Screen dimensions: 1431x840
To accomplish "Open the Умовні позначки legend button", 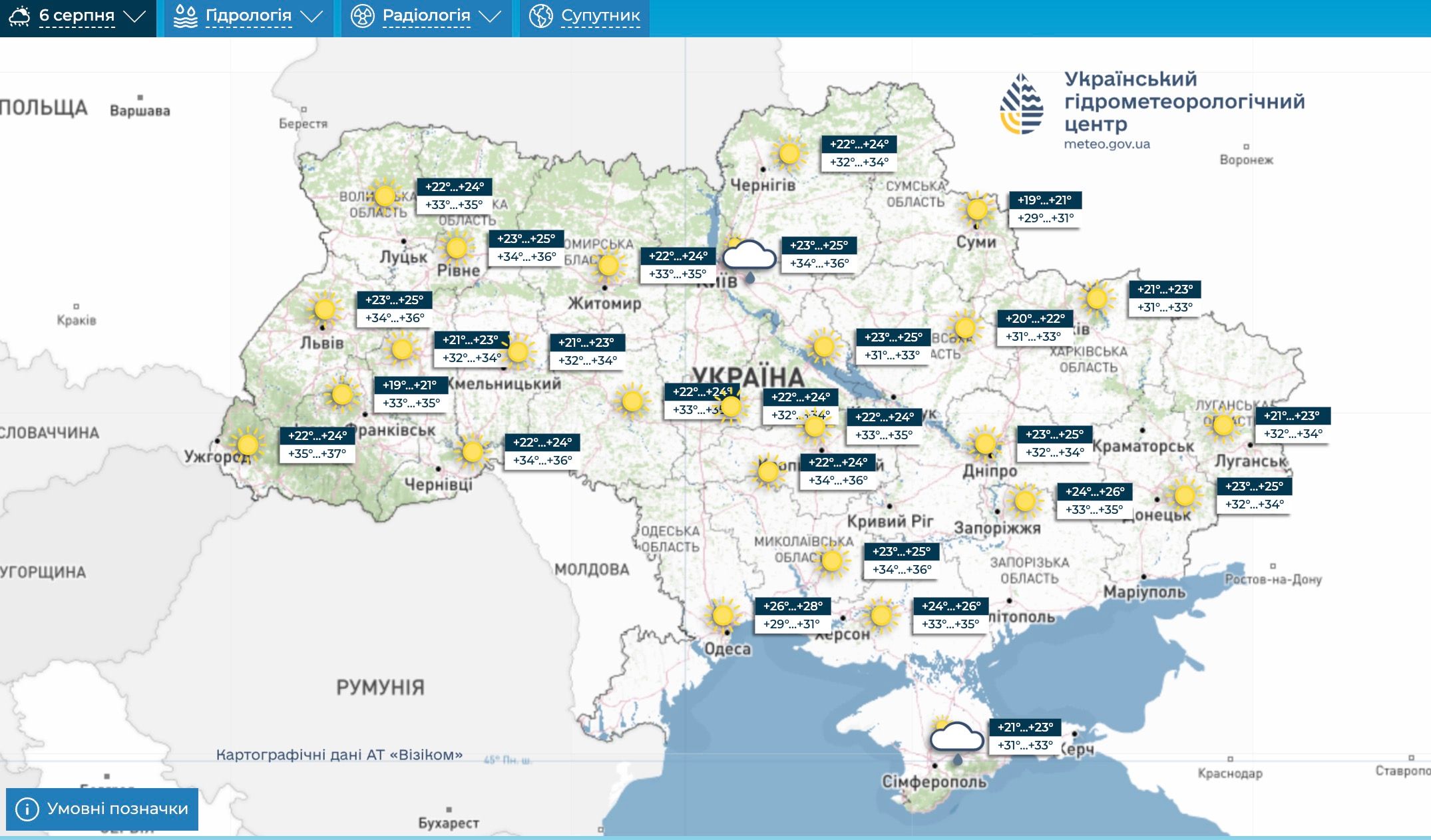I will tap(102, 809).
